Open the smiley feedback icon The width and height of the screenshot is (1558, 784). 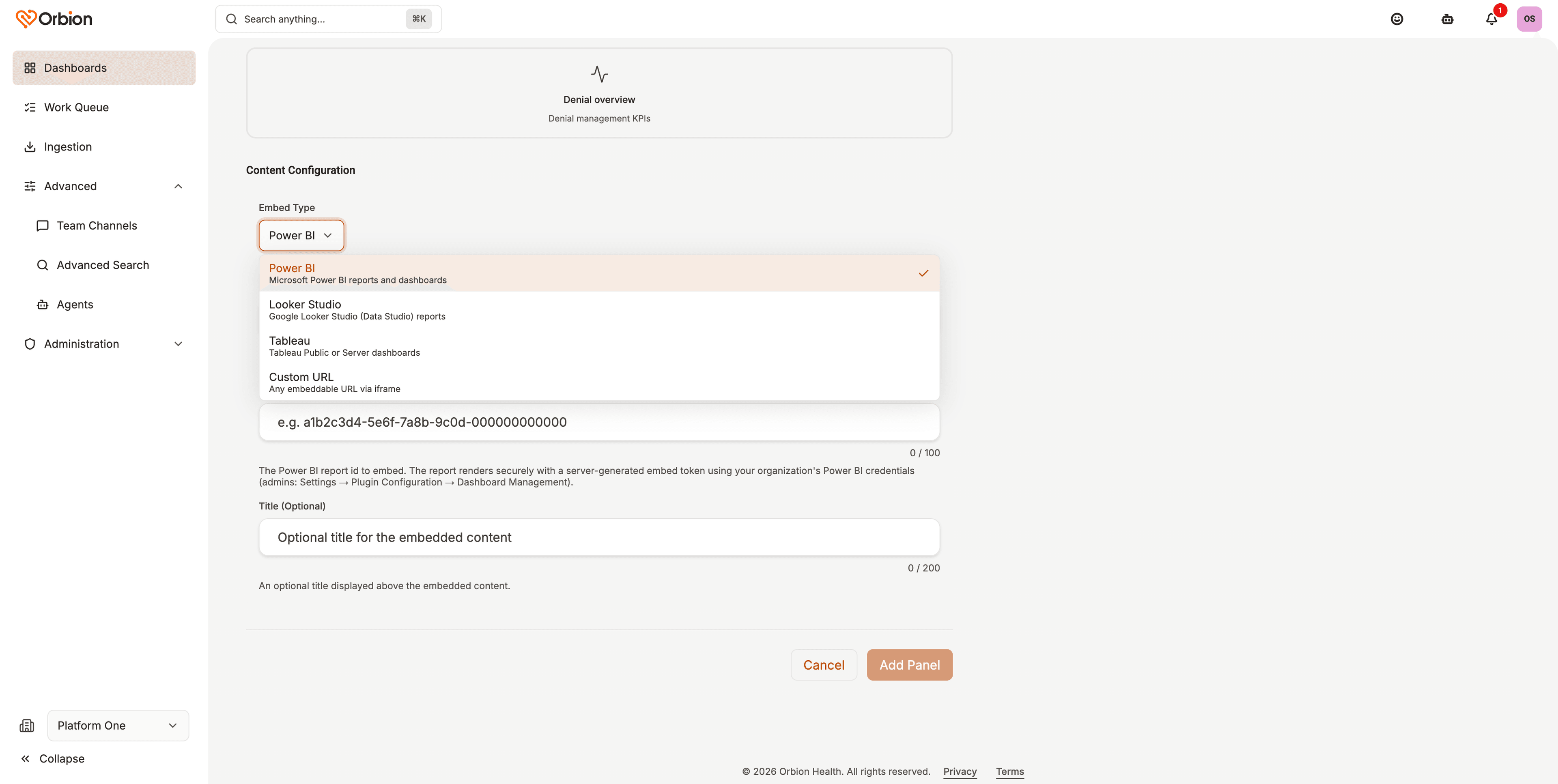(1397, 19)
